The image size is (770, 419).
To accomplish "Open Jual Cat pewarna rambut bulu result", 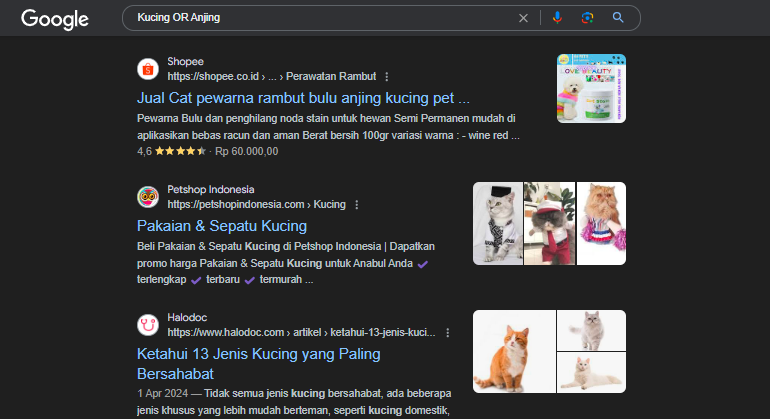I will click(x=303, y=98).
